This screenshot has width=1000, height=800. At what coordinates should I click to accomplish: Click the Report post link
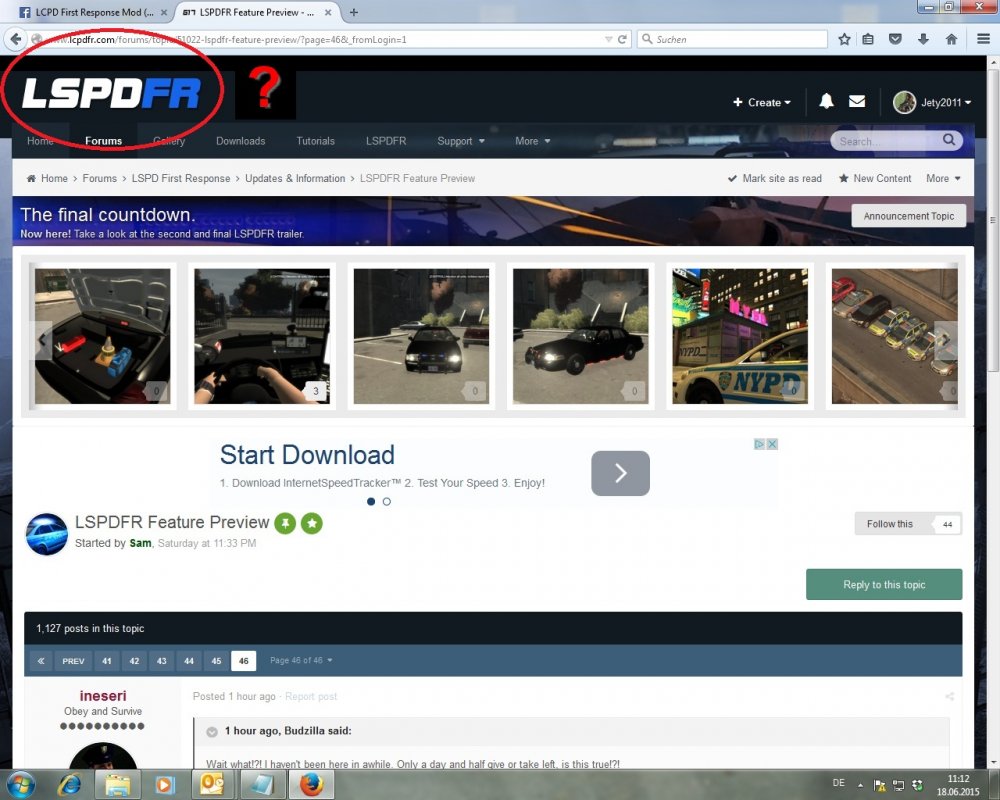coord(311,696)
